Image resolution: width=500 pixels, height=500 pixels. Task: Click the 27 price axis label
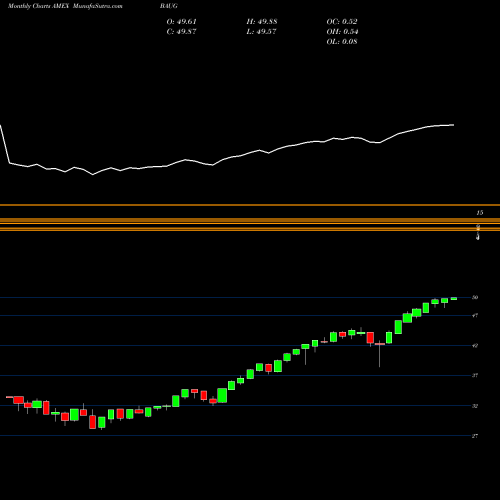point(475,436)
